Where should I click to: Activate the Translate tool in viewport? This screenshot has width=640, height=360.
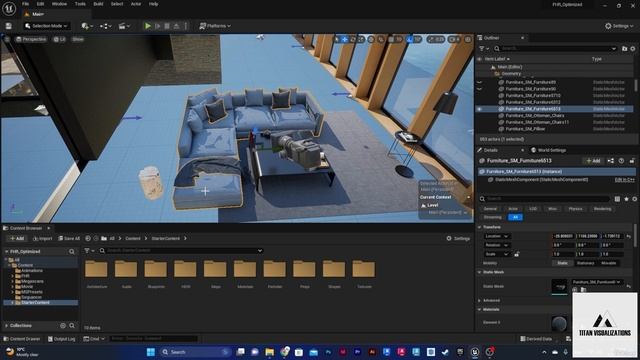click(344, 39)
